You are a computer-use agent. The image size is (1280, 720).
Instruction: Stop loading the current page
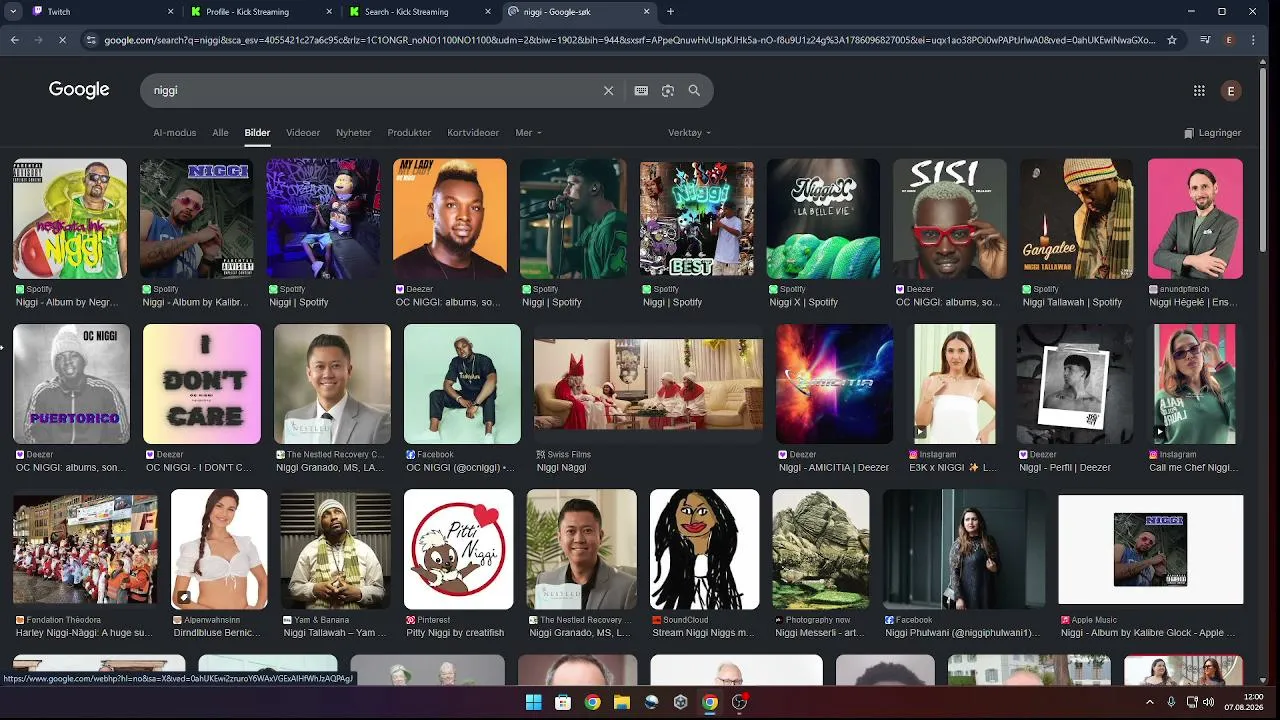[62, 40]
